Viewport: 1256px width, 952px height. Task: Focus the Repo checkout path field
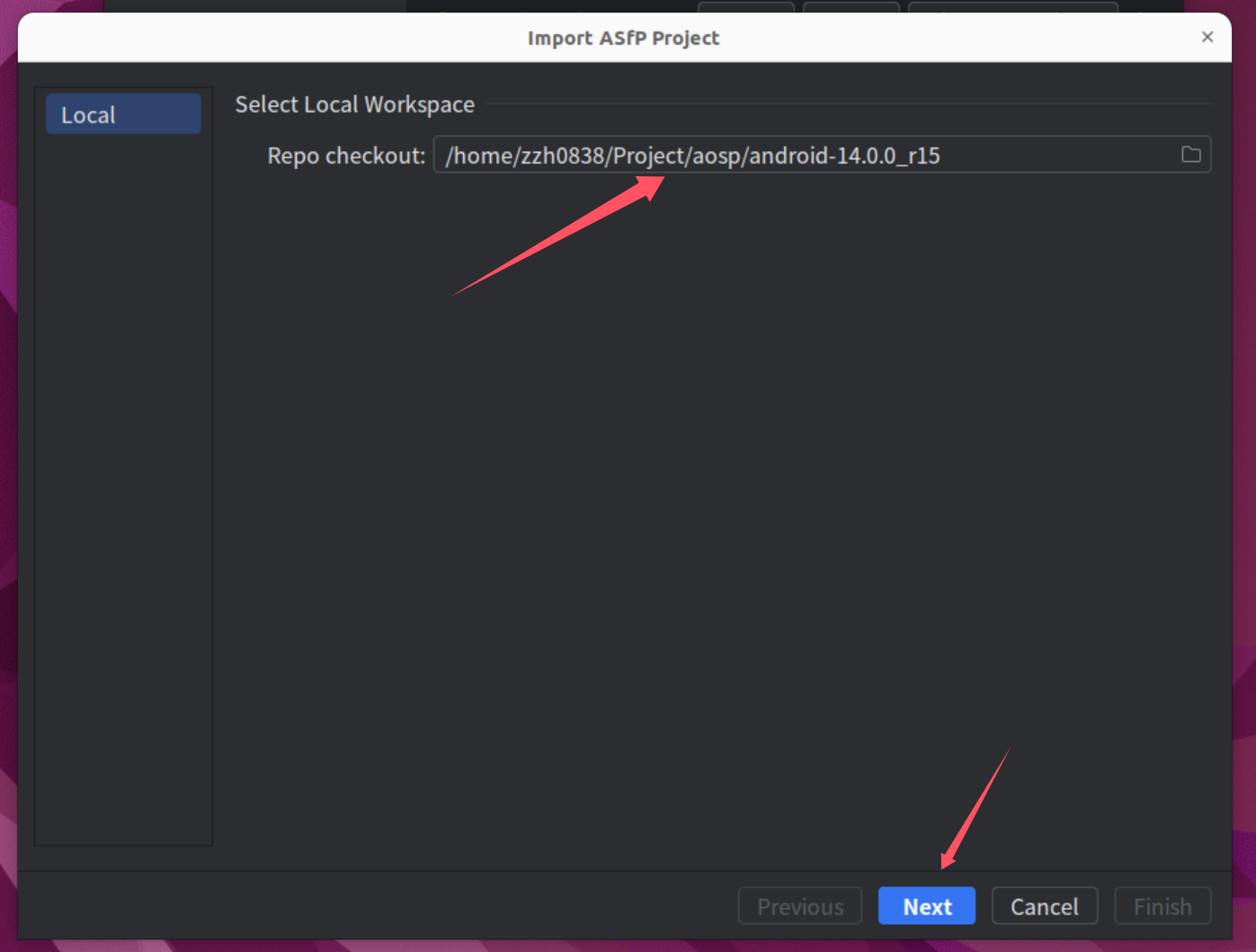pos(1034,155)
